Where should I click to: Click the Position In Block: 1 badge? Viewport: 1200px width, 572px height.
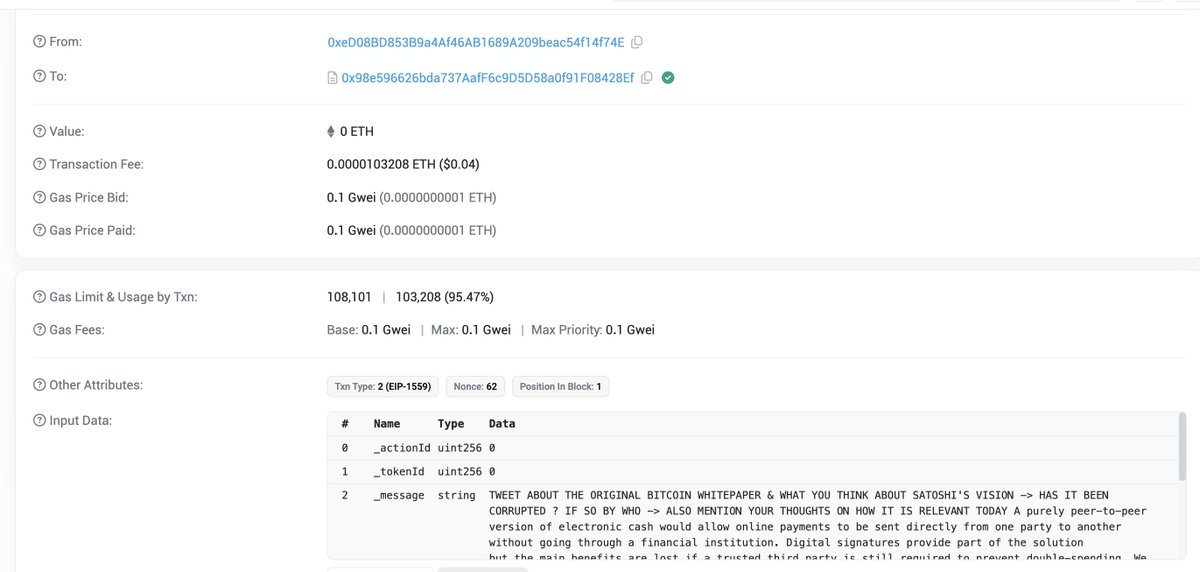(x=560, y=386)
